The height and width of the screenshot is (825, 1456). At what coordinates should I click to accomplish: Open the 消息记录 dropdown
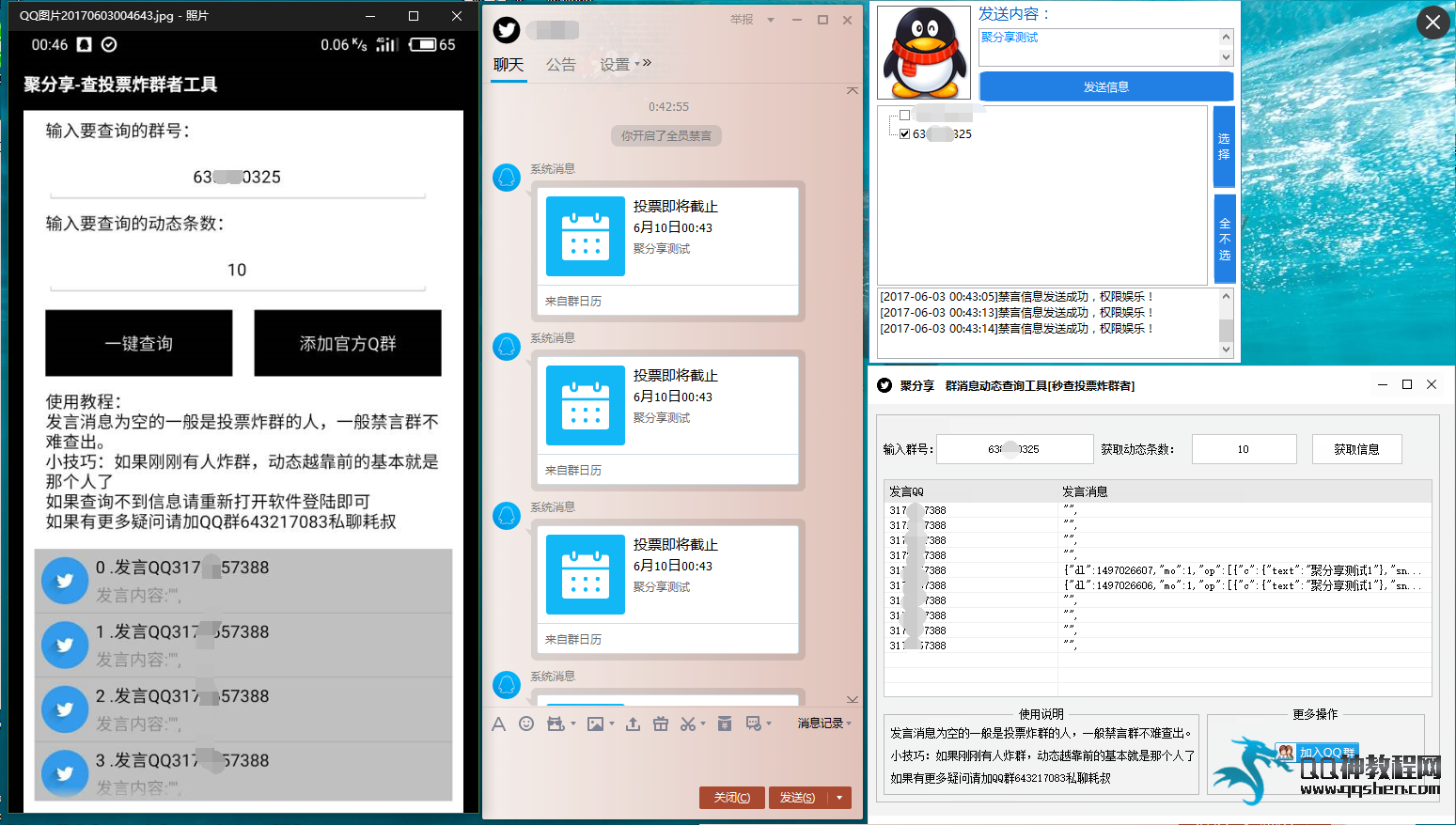coord(824,724)
